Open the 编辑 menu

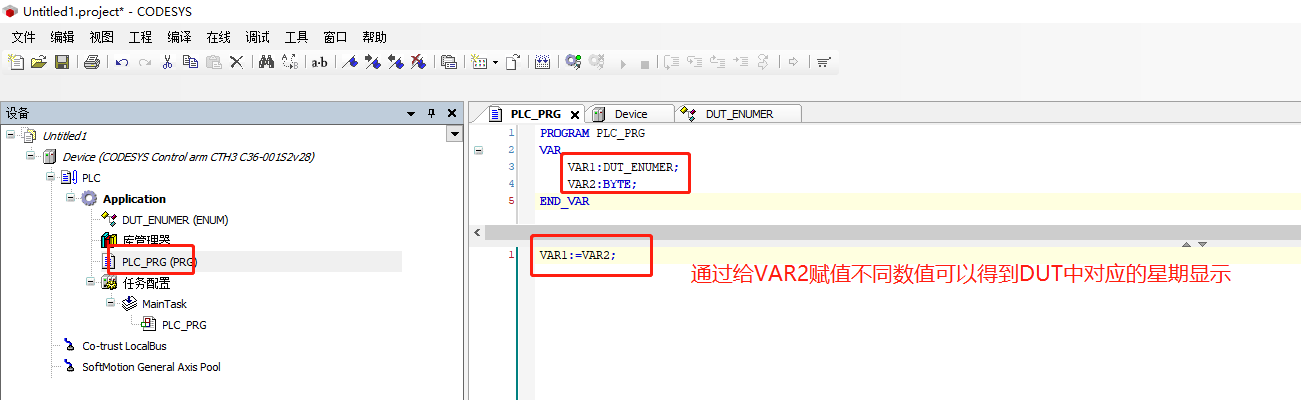[x=62, y=37]
